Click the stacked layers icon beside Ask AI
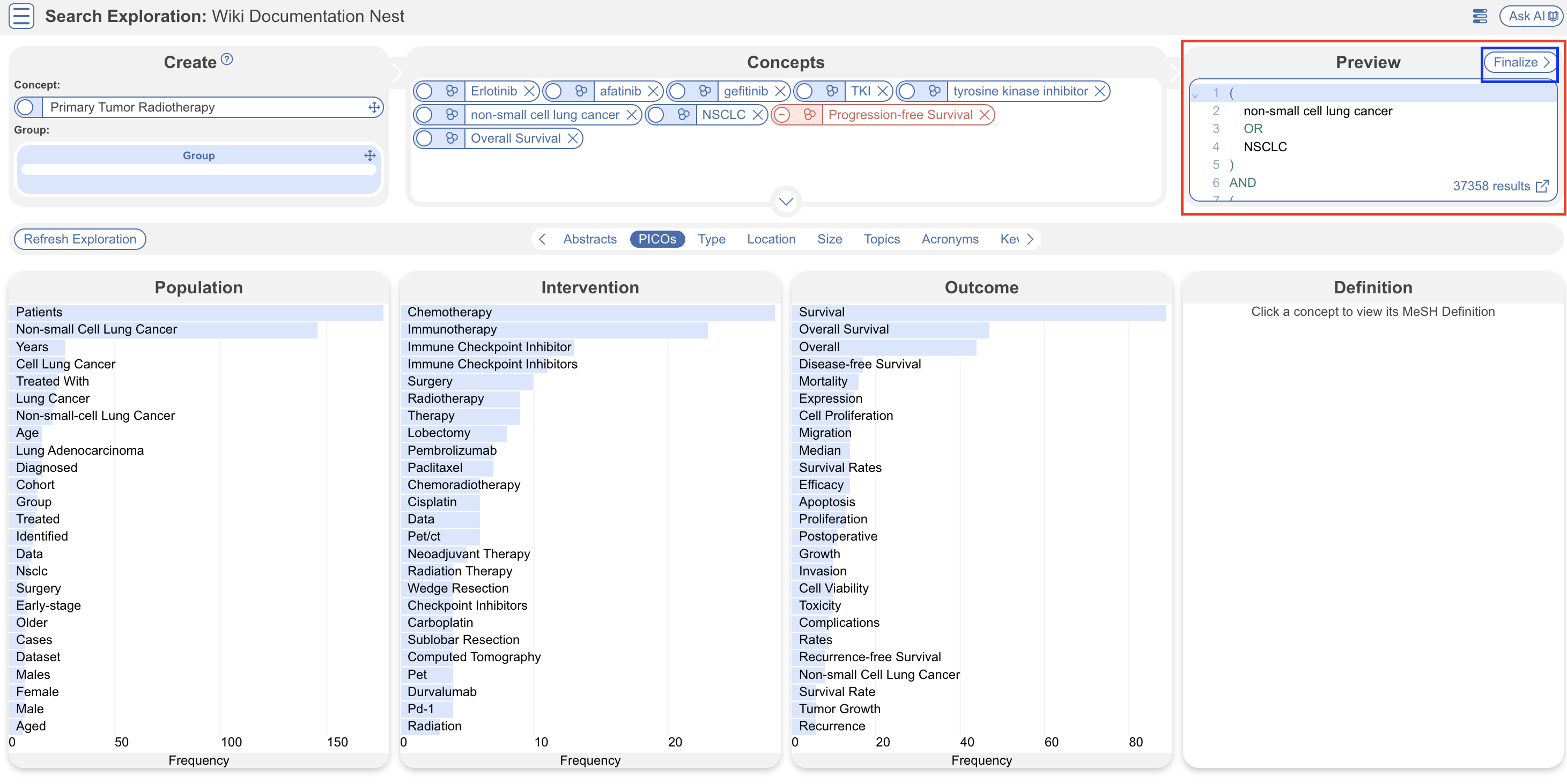This screenshot has height=784, width=1567. point(1480,17)
